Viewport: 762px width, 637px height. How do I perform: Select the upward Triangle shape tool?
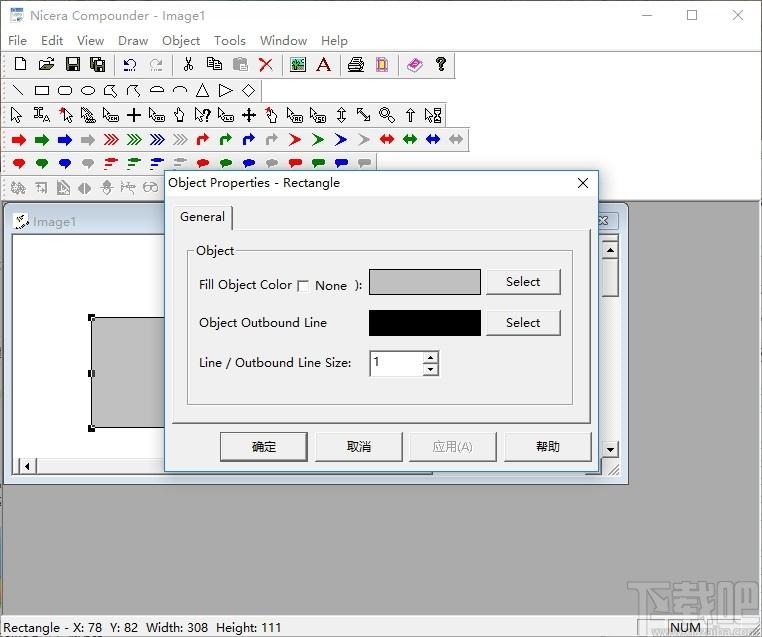[x=203, y=90]
